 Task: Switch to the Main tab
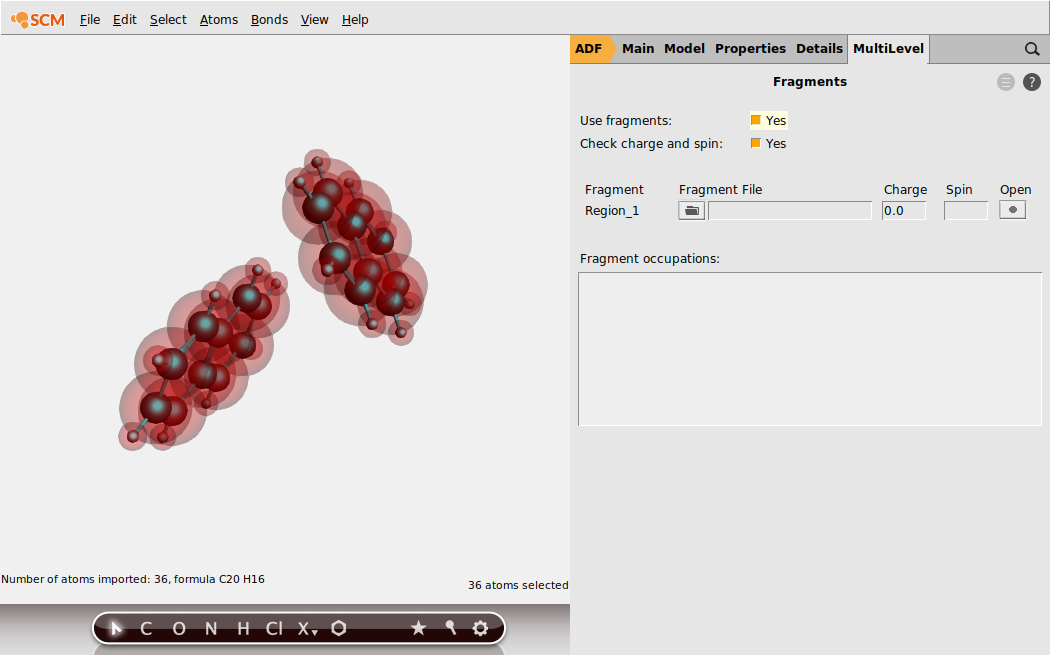coord(638,49)
